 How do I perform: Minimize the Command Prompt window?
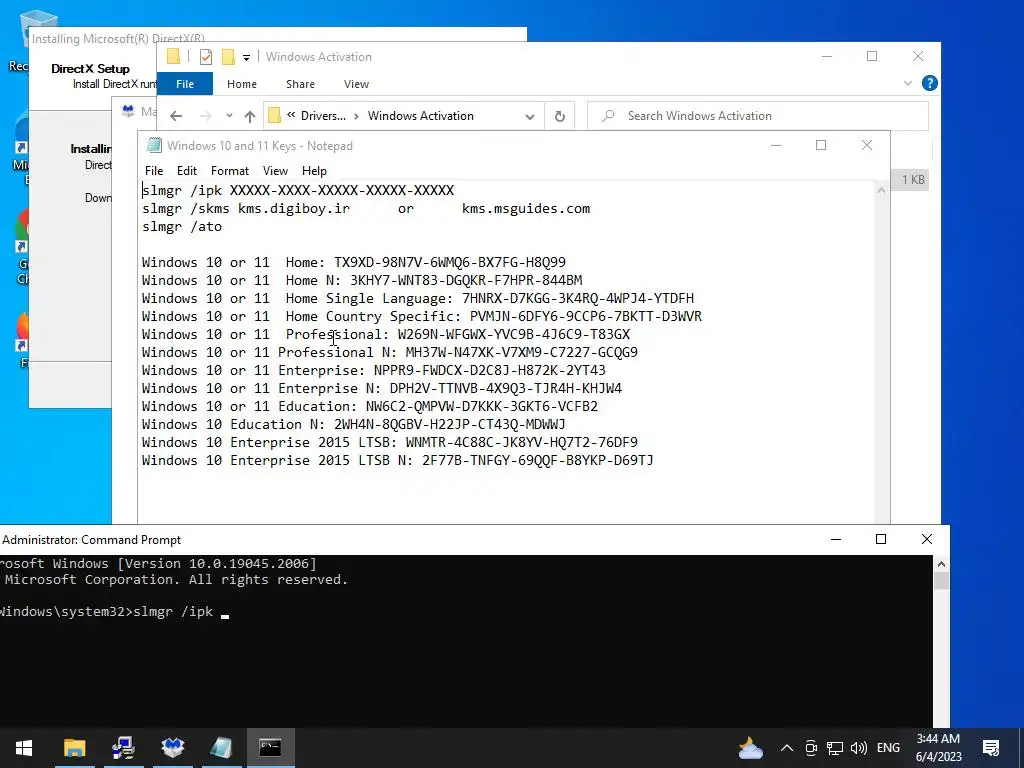[835, 539]
